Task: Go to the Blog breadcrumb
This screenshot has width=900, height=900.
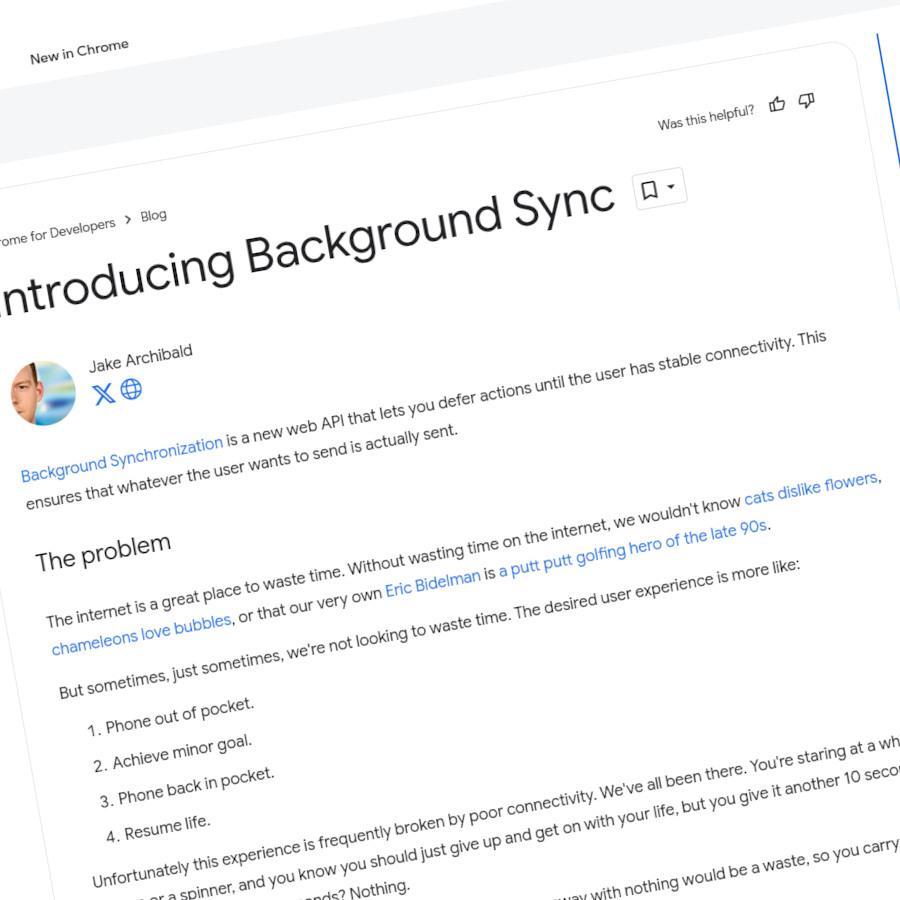Action: pos(153,216)
